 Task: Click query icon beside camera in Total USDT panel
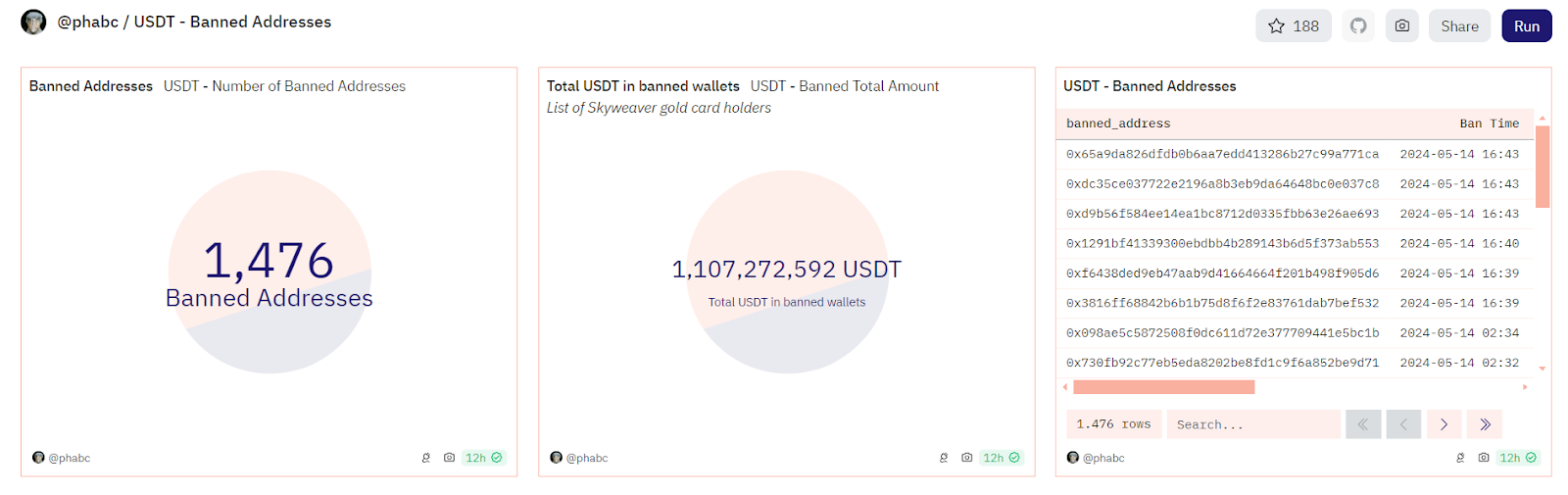pyautogui.click(x=944, y=458)
